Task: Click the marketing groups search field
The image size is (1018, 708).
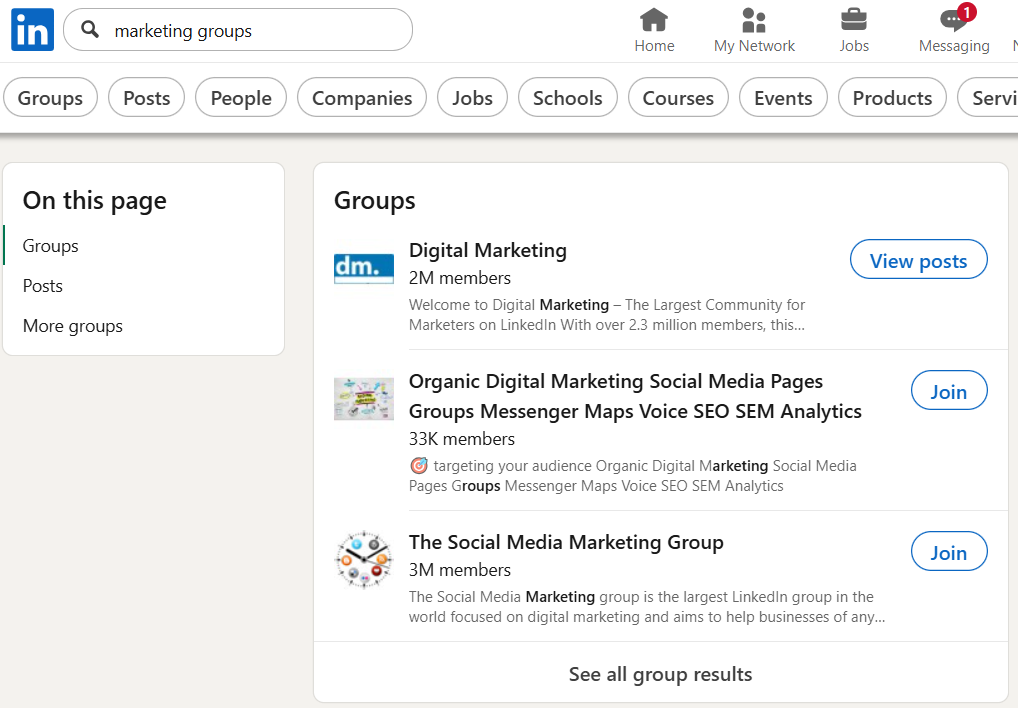Action: [x=238, y=30]
